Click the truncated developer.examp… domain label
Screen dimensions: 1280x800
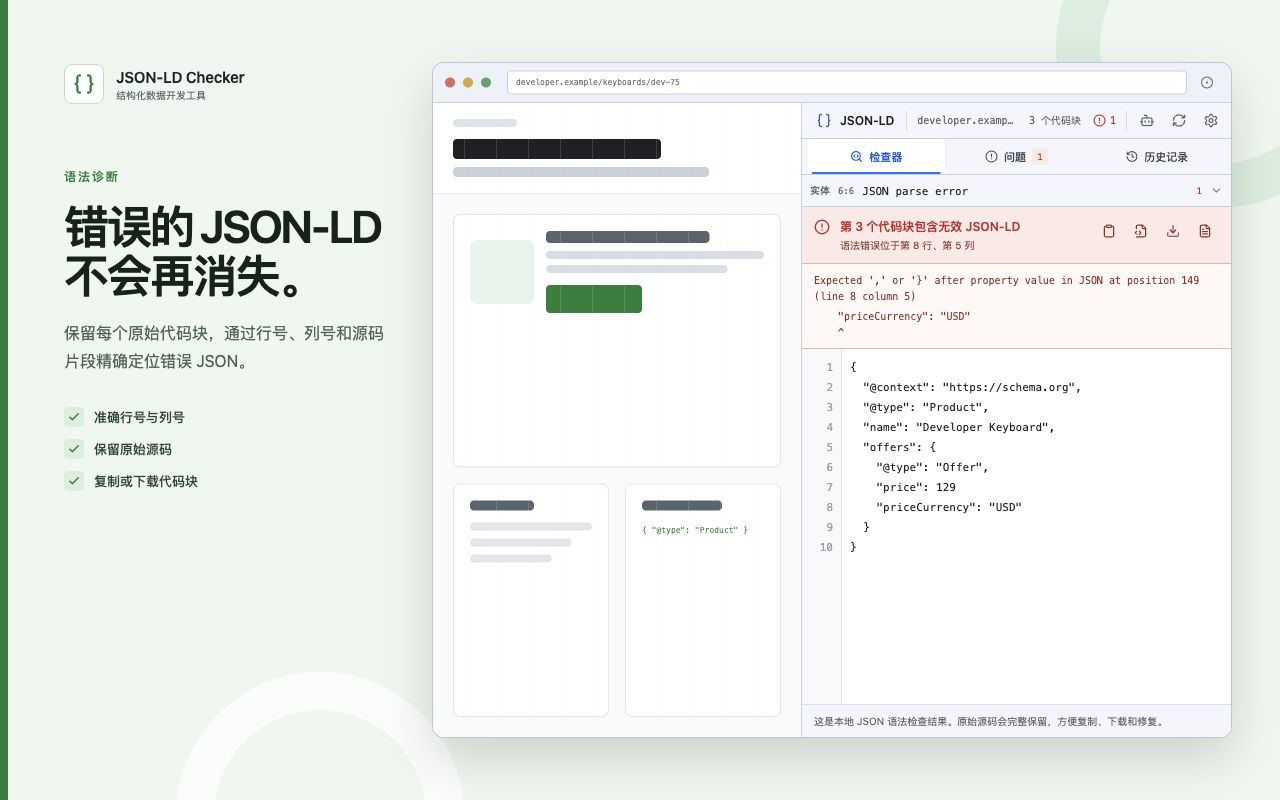[x=965, y=120]
